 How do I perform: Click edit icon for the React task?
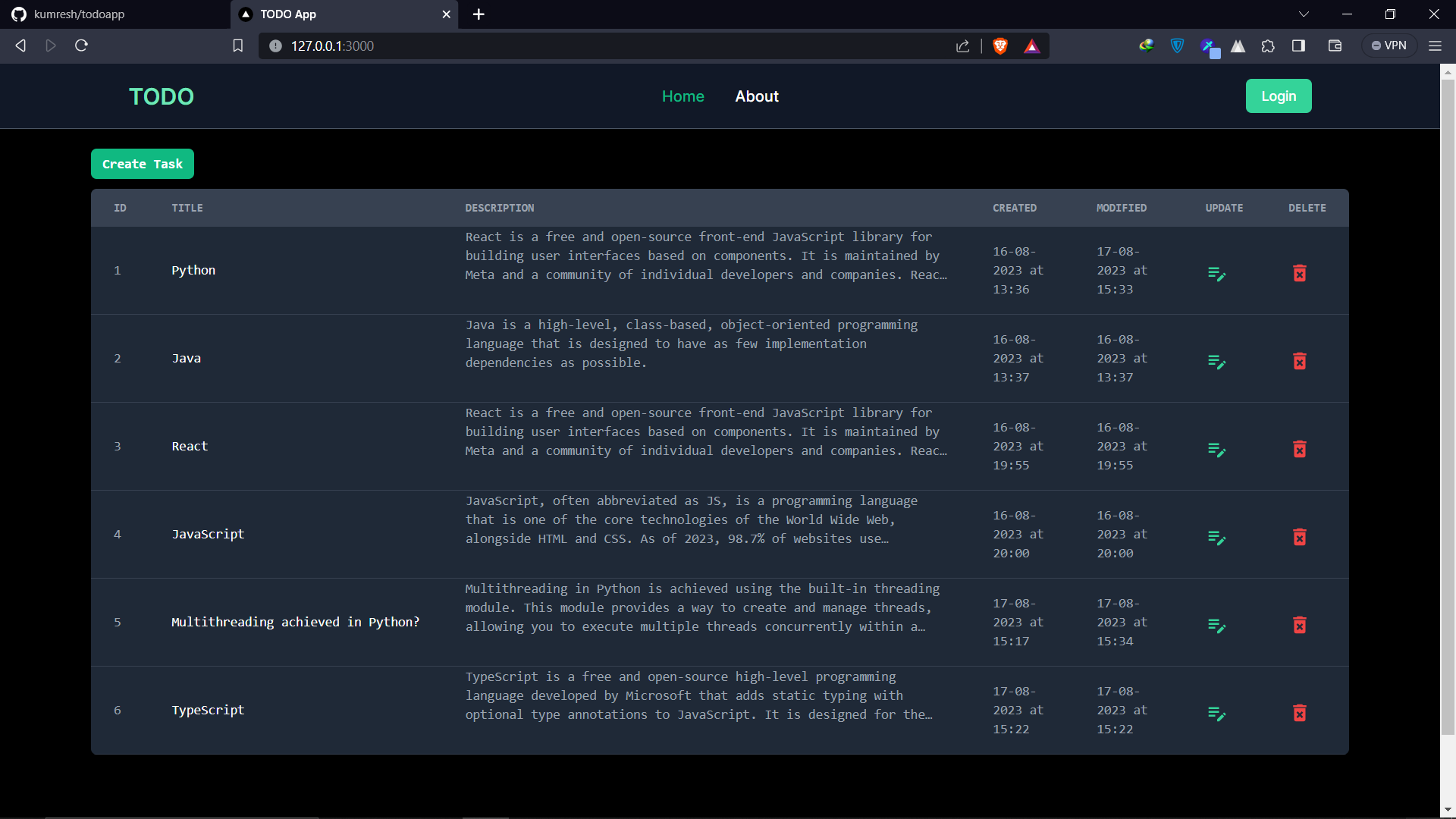click(1216, 450)
